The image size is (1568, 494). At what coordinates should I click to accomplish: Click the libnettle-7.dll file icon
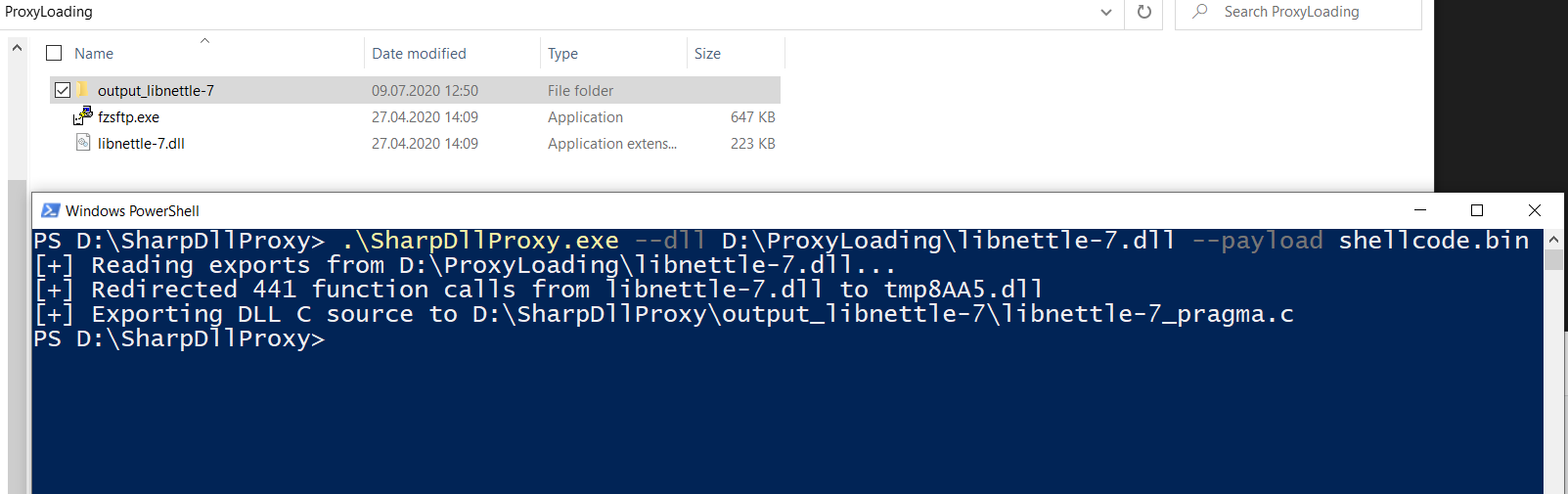point(83,143)
